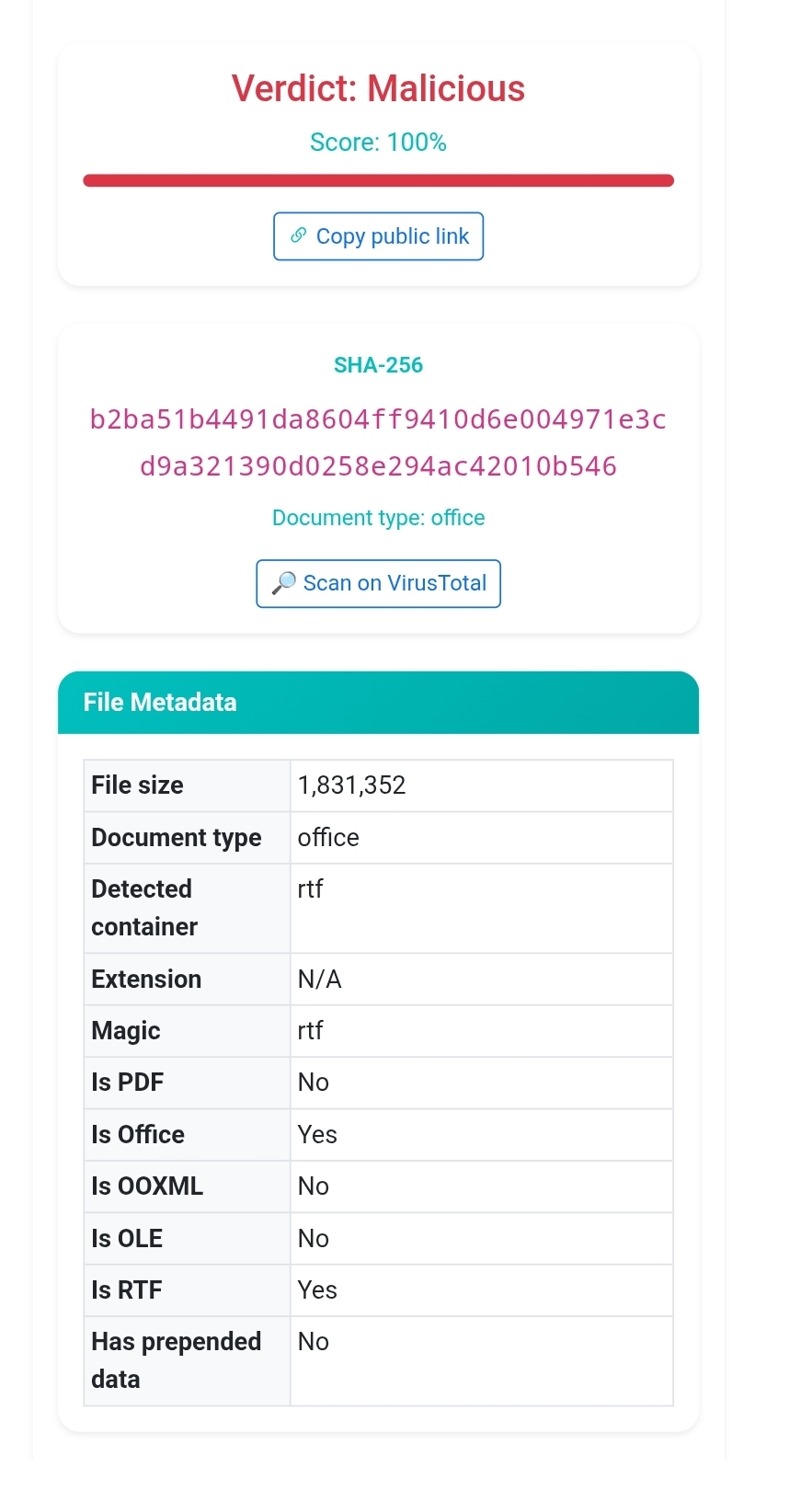Click the Document type: office text
The height and width of the screenshot is (1490, 812).
click(x=378, y=518)
